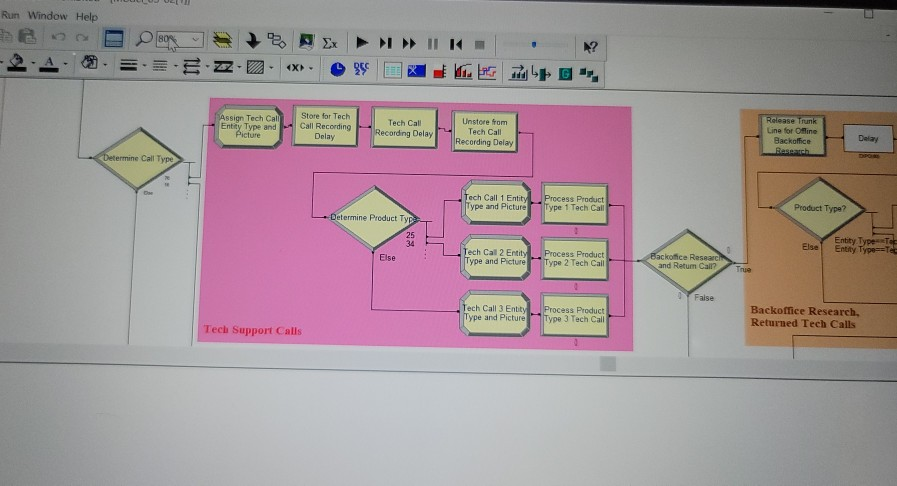897x486 pixels.
Task: Click the End simulation stop button
Action: pos(479,45)
